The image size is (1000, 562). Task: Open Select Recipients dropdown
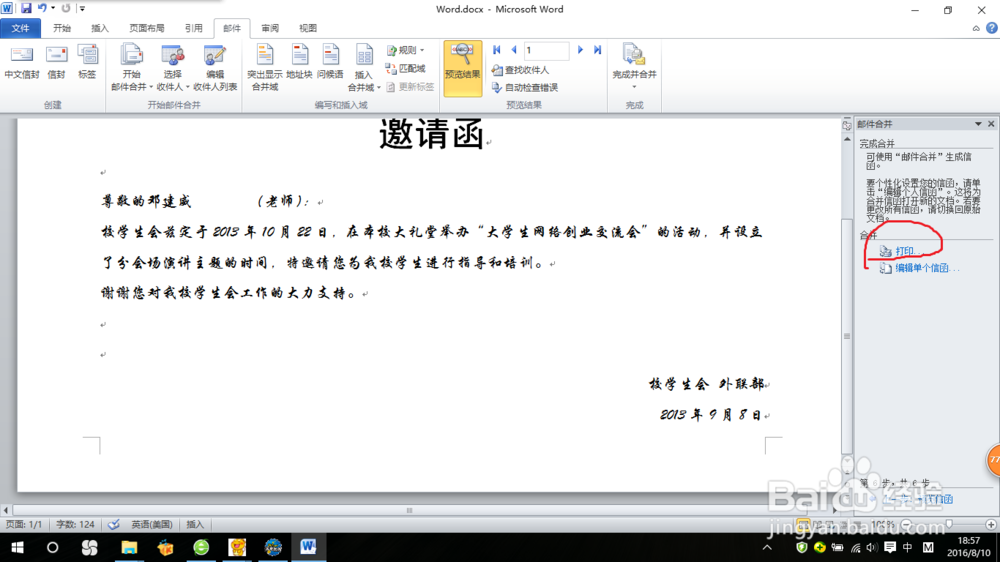point(172,68)
